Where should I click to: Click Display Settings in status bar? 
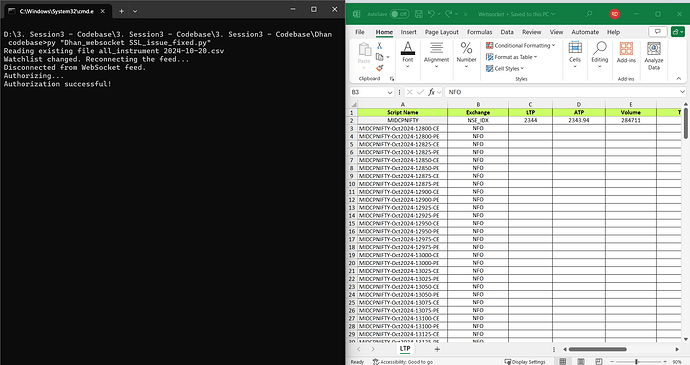coord(525,361)
